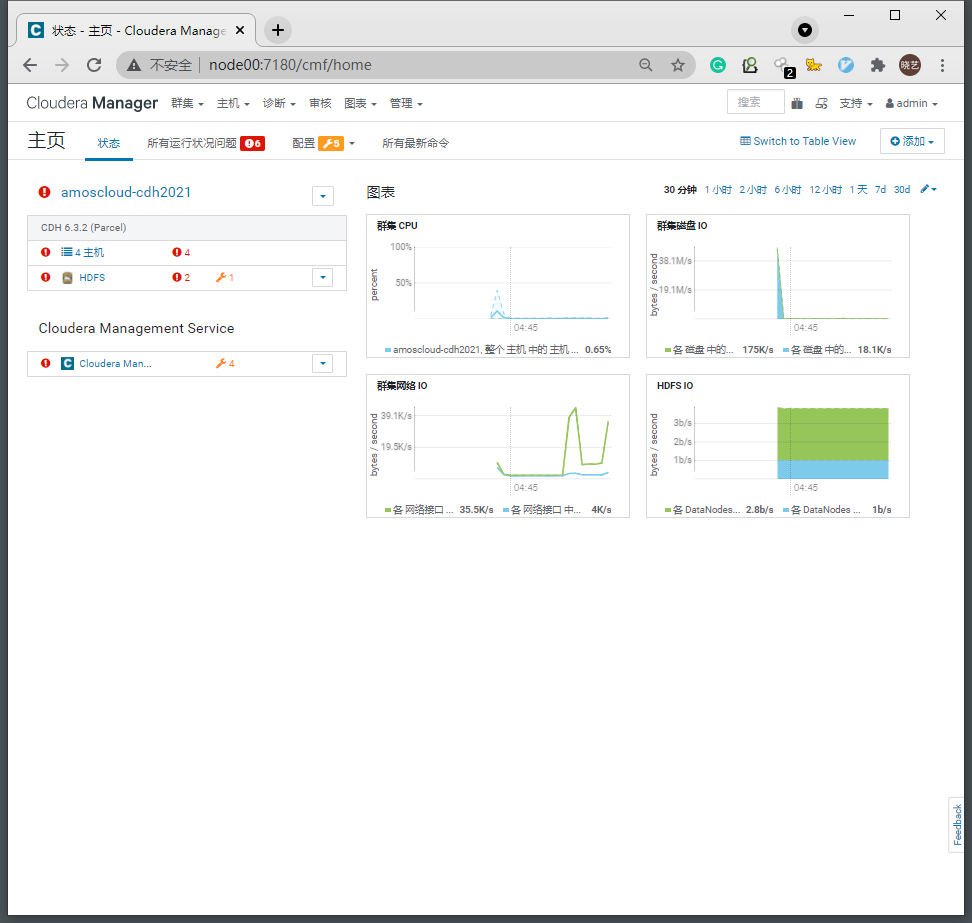Bookmark this page with the star icon

[678, 65]
